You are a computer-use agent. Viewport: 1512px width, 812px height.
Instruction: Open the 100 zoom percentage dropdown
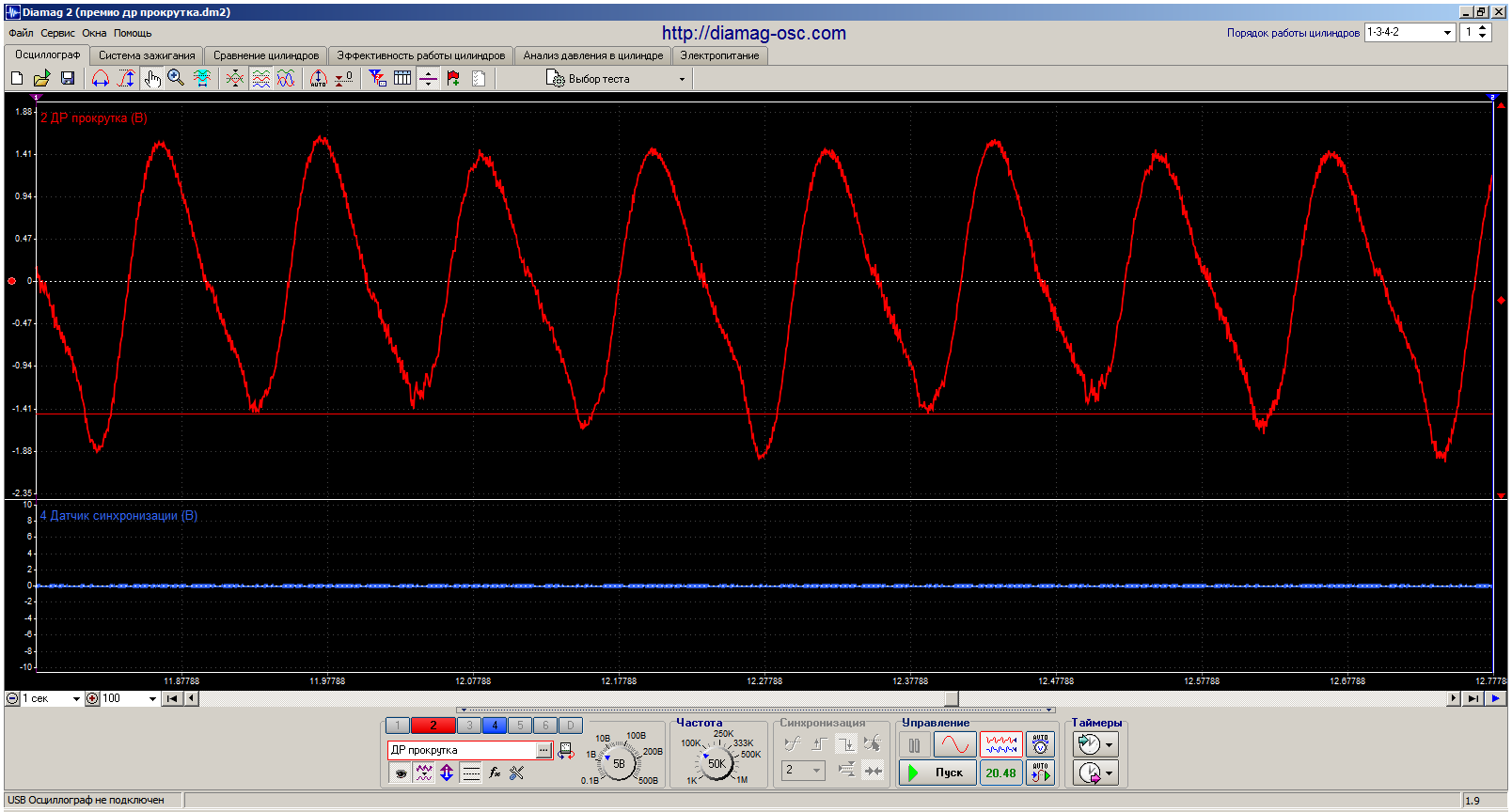[x=129, y=698]
